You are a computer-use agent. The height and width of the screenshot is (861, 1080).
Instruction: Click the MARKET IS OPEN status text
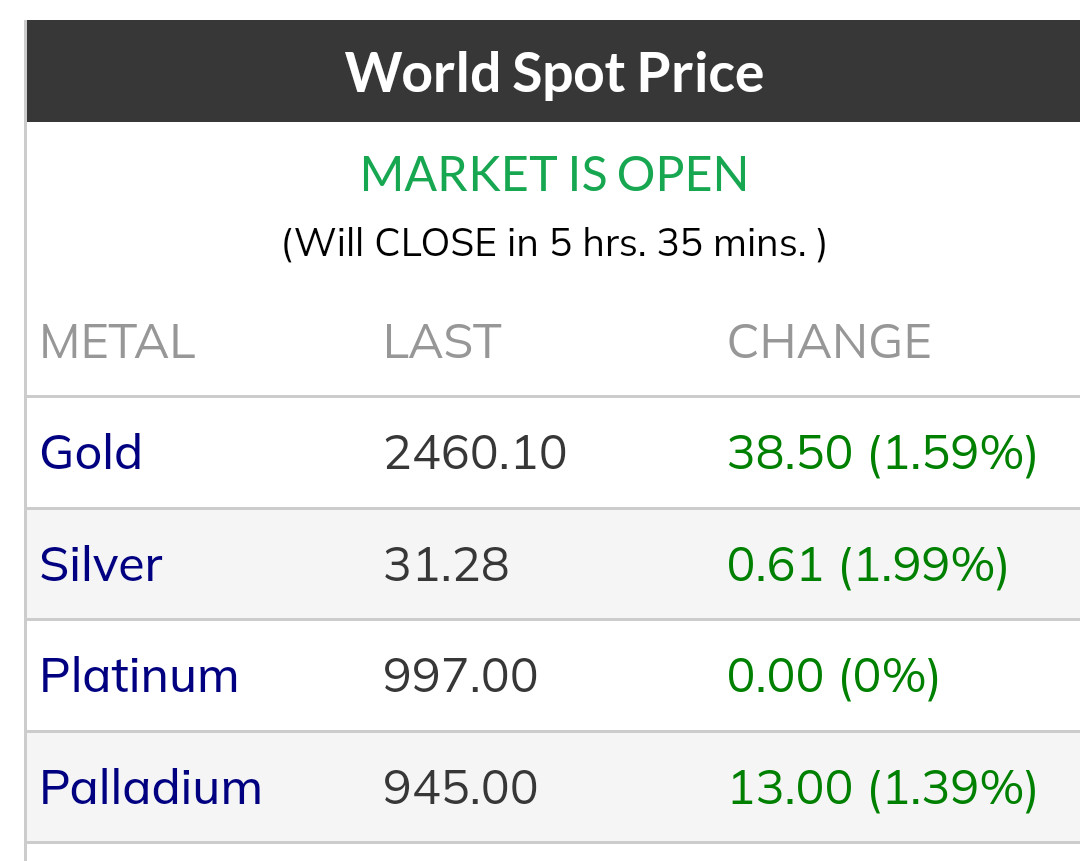pyautogui.click(x=554, y=175)
